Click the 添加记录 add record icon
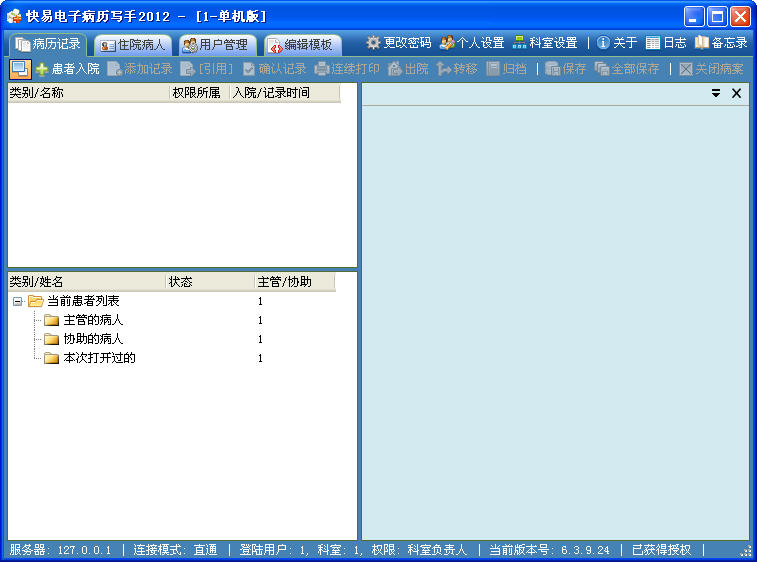757x562 pixels. click(x=115, y=69)
